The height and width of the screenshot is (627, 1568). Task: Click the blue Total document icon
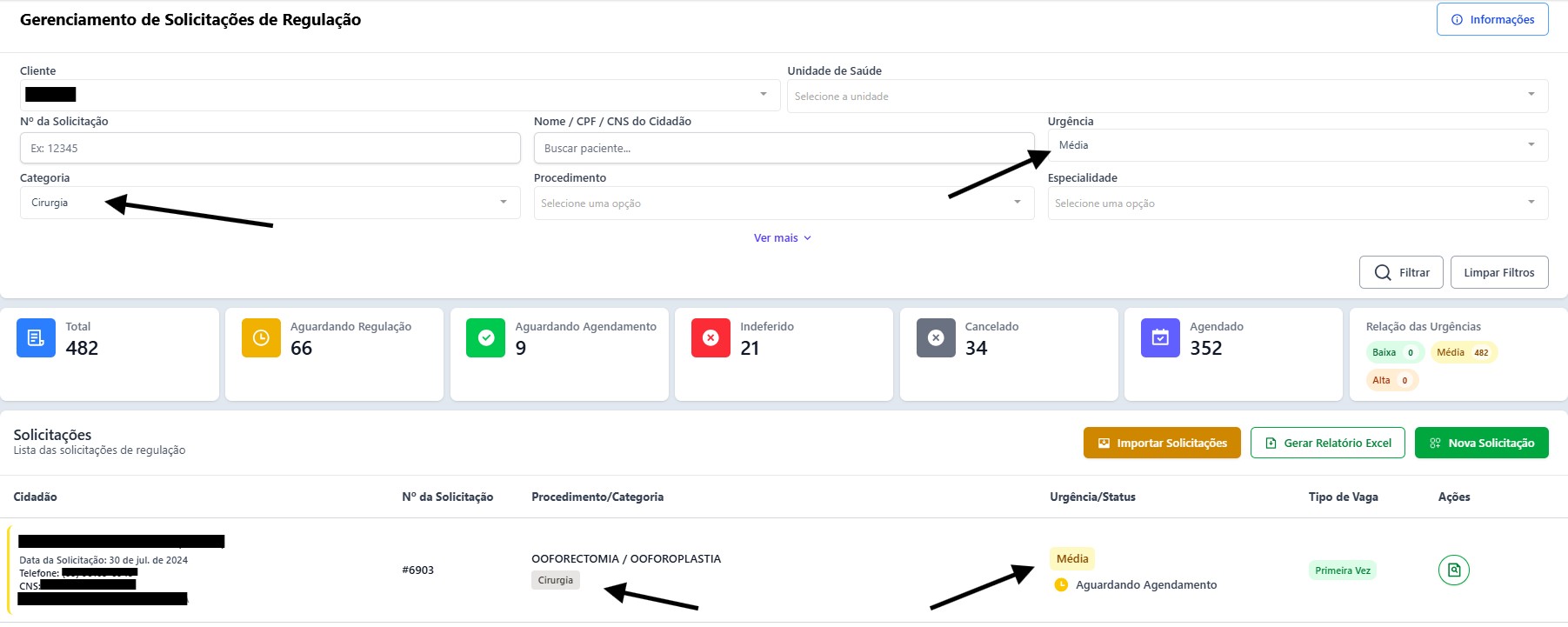click(x=36, y=338)
